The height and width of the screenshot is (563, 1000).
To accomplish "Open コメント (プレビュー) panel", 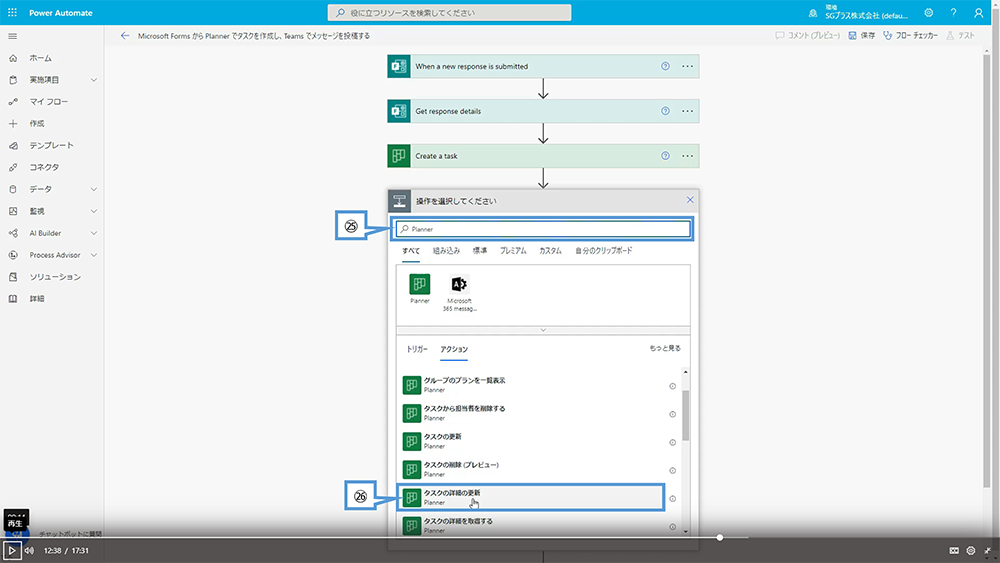I will tap(807, 36).
